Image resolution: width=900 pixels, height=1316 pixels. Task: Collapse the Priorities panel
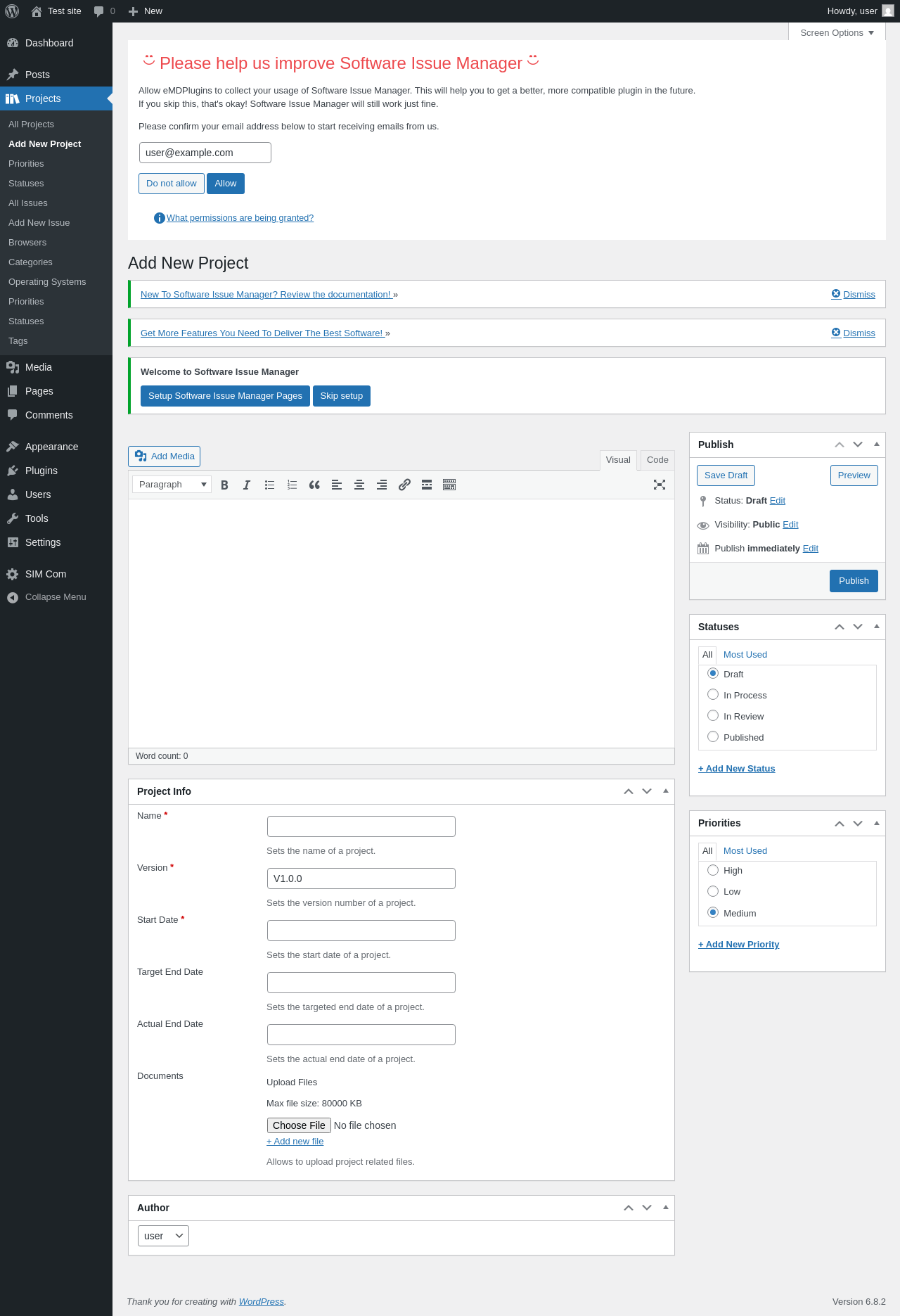tap(877, 823)
